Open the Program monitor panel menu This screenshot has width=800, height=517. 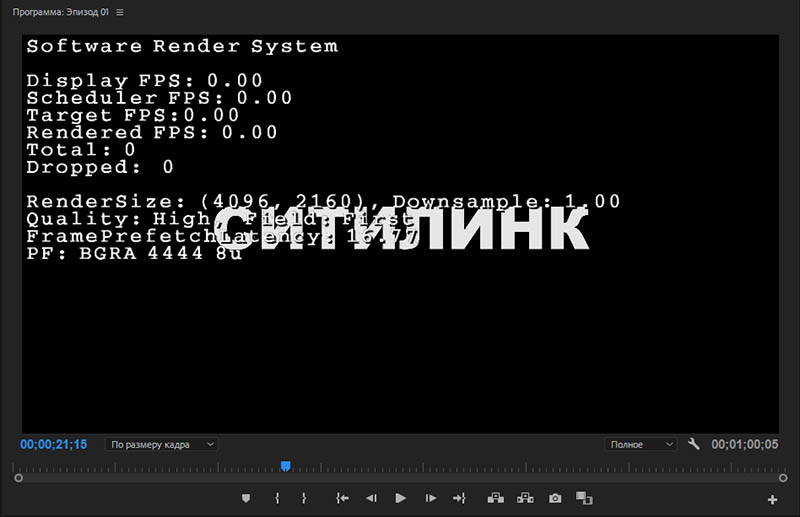pyautogui.click(x=120, y=12)
